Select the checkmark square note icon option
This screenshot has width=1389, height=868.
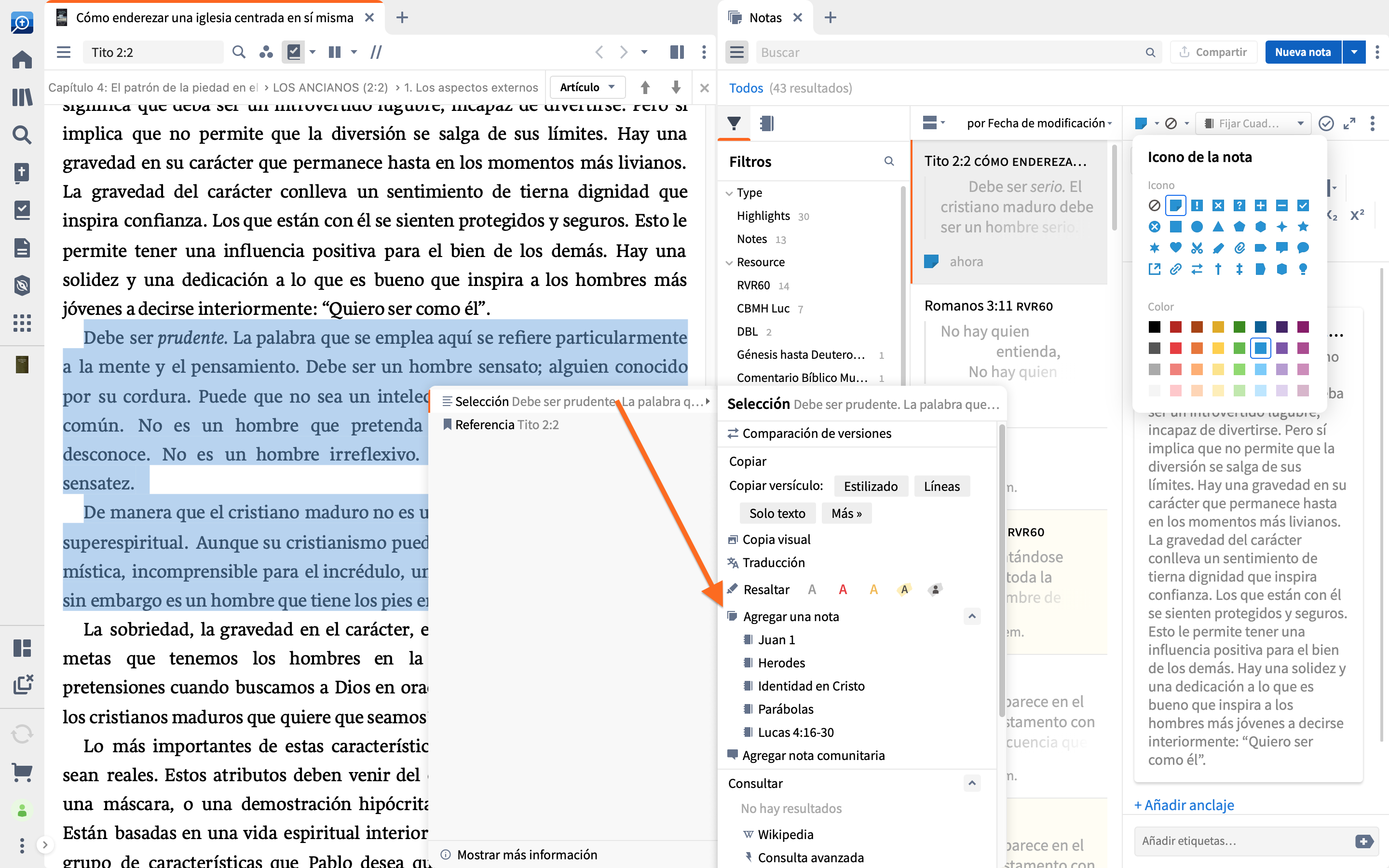point(1303,205)
